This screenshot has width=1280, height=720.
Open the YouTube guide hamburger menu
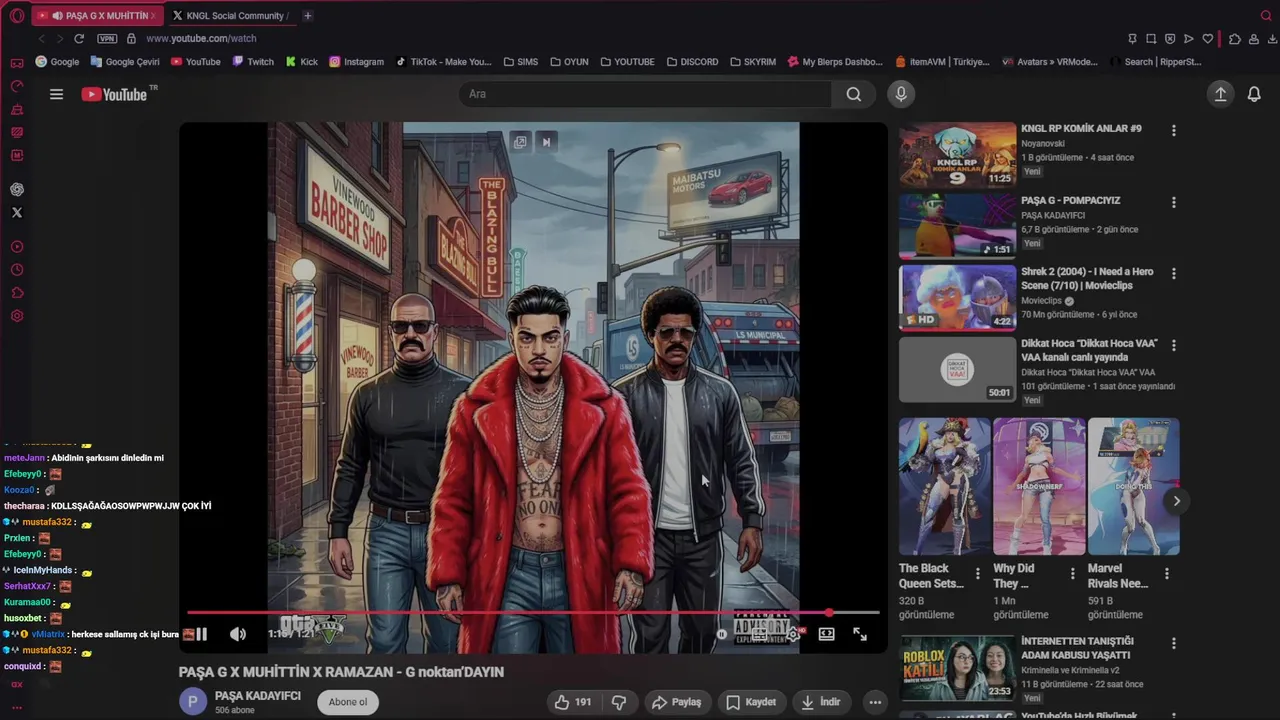coord(56,94)
